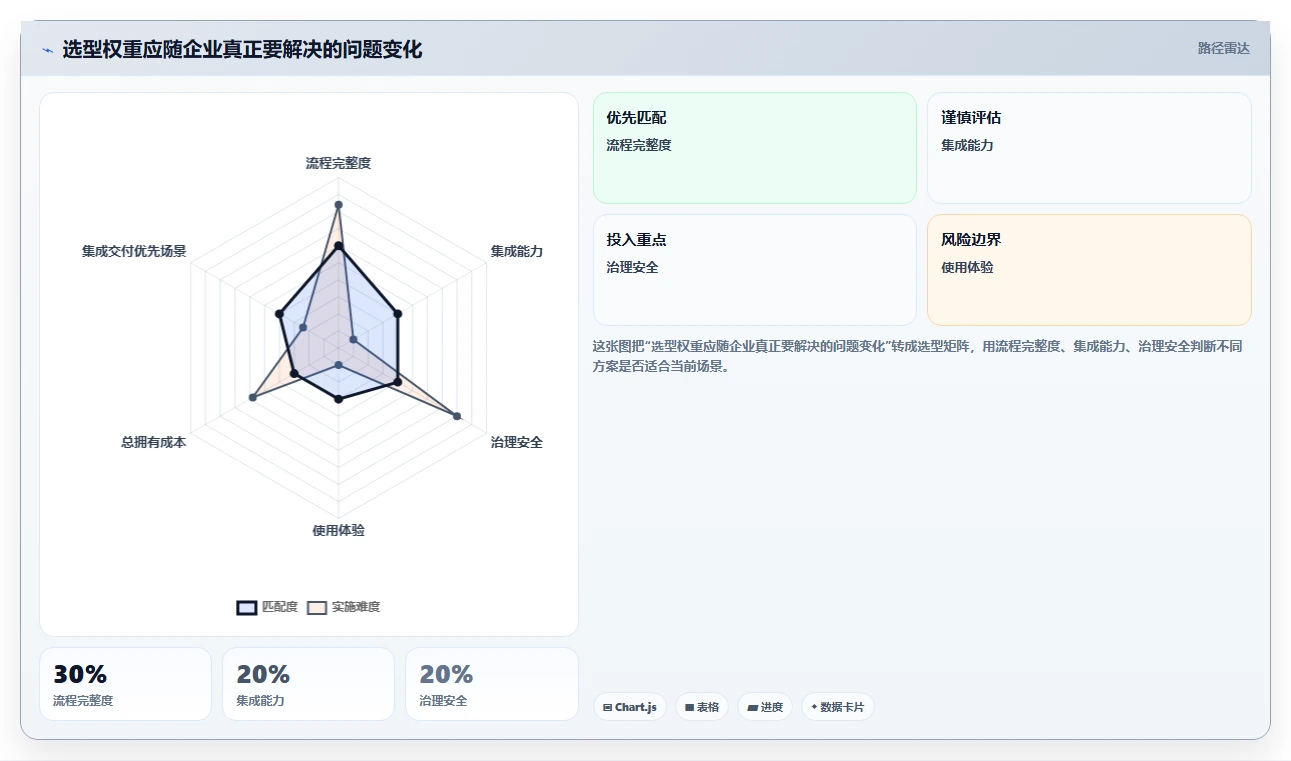The width and height of the screenshot is (1291, 761).
Task: Click the 20% value in the 治理安全 stat card
Action: [x=446, y=675]
